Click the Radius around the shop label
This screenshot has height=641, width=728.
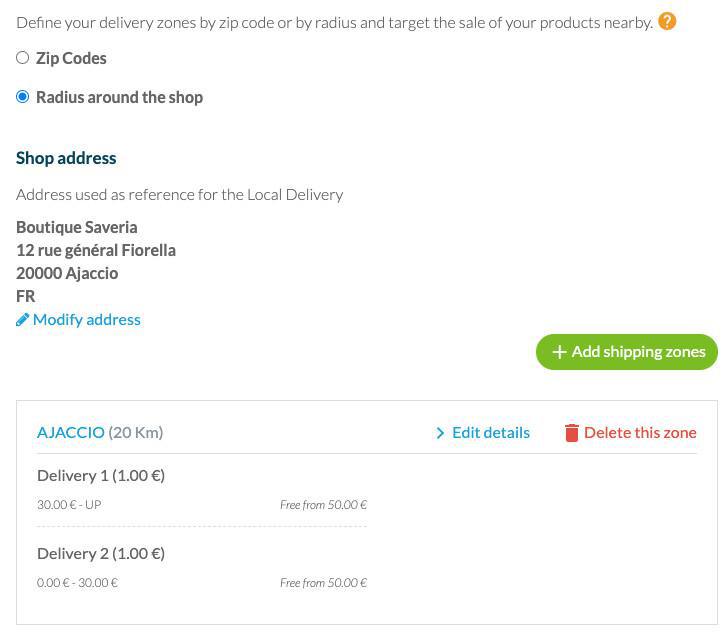119,97
